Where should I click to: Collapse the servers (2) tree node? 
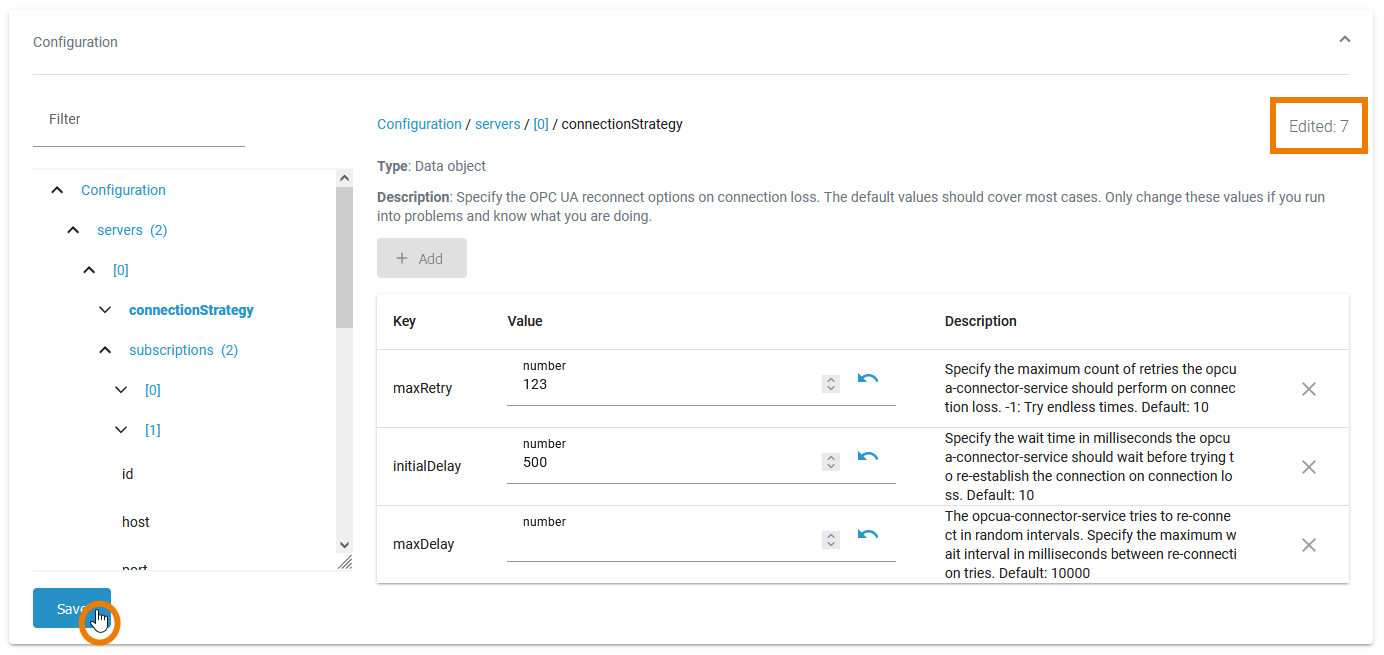pos(74,230)
